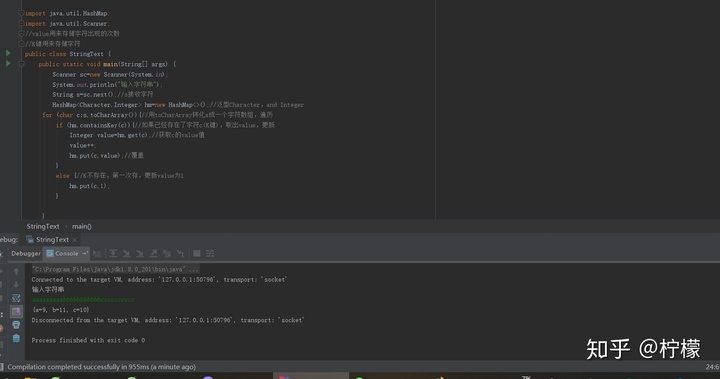Toggle soft-wrap in the console

(16, 298)
